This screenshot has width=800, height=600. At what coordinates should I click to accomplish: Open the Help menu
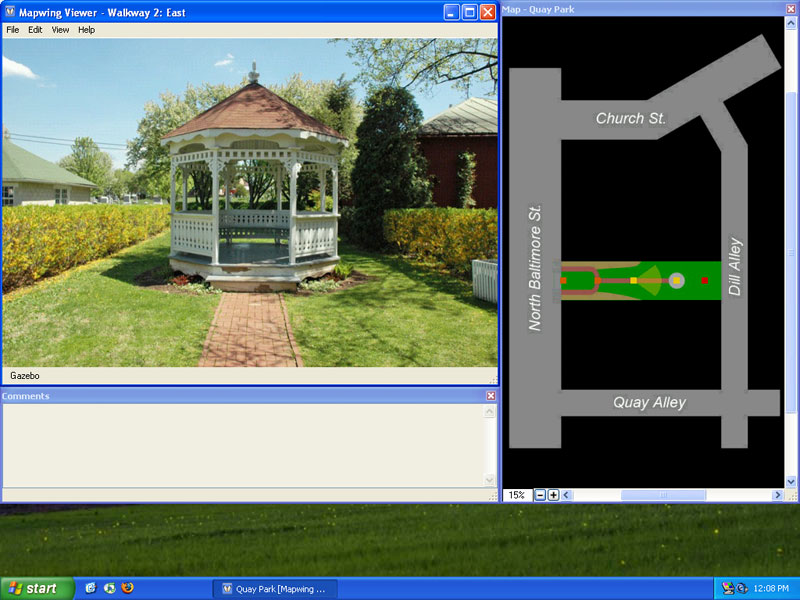[x=86, y=30]
